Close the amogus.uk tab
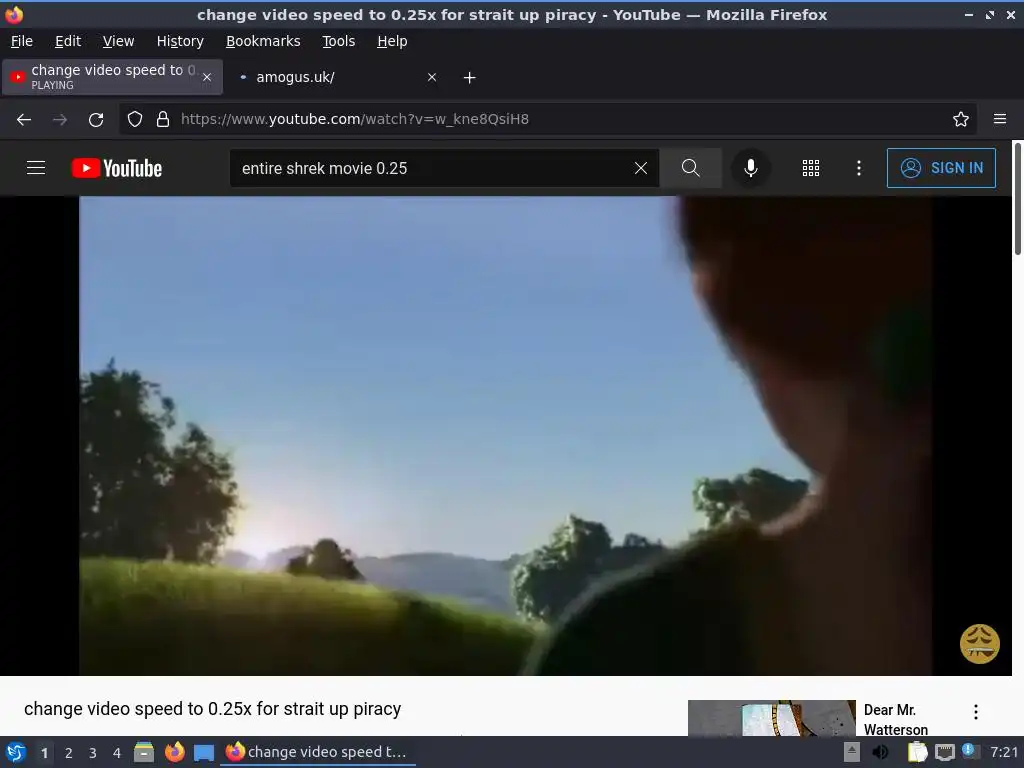Screen dimensions: 1024x768 tap(432, 78)
